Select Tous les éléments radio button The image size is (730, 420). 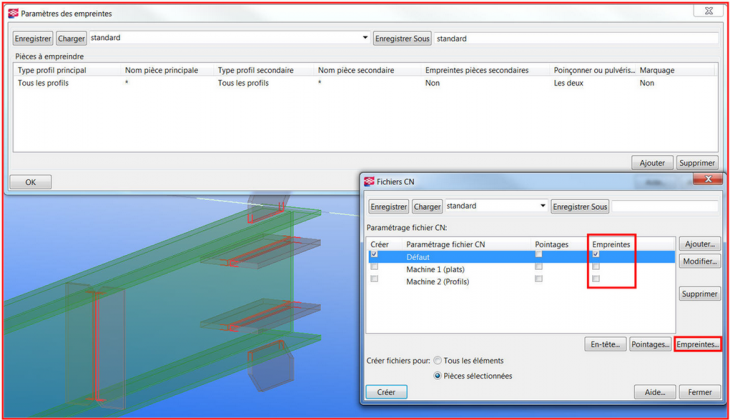(x=438, y=360)
